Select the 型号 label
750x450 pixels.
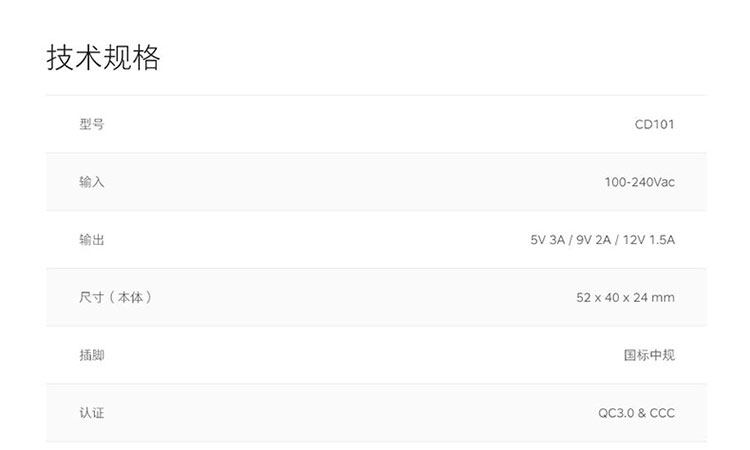(92, 125)
